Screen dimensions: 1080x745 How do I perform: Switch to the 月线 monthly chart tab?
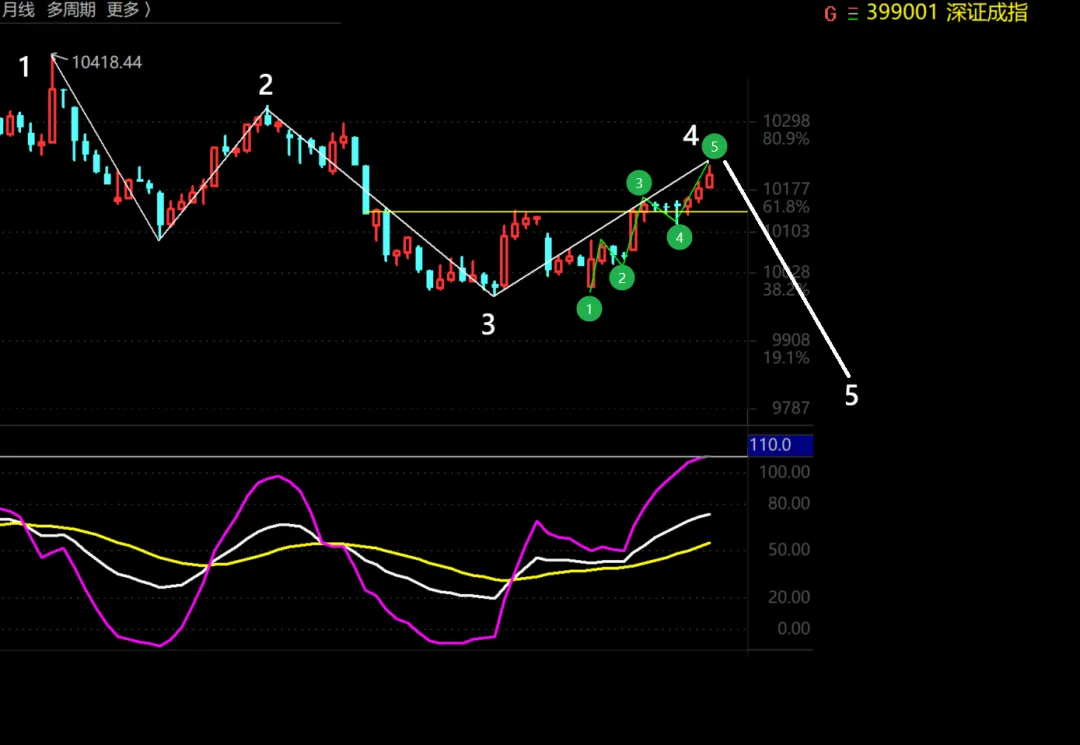coord(18,10)
